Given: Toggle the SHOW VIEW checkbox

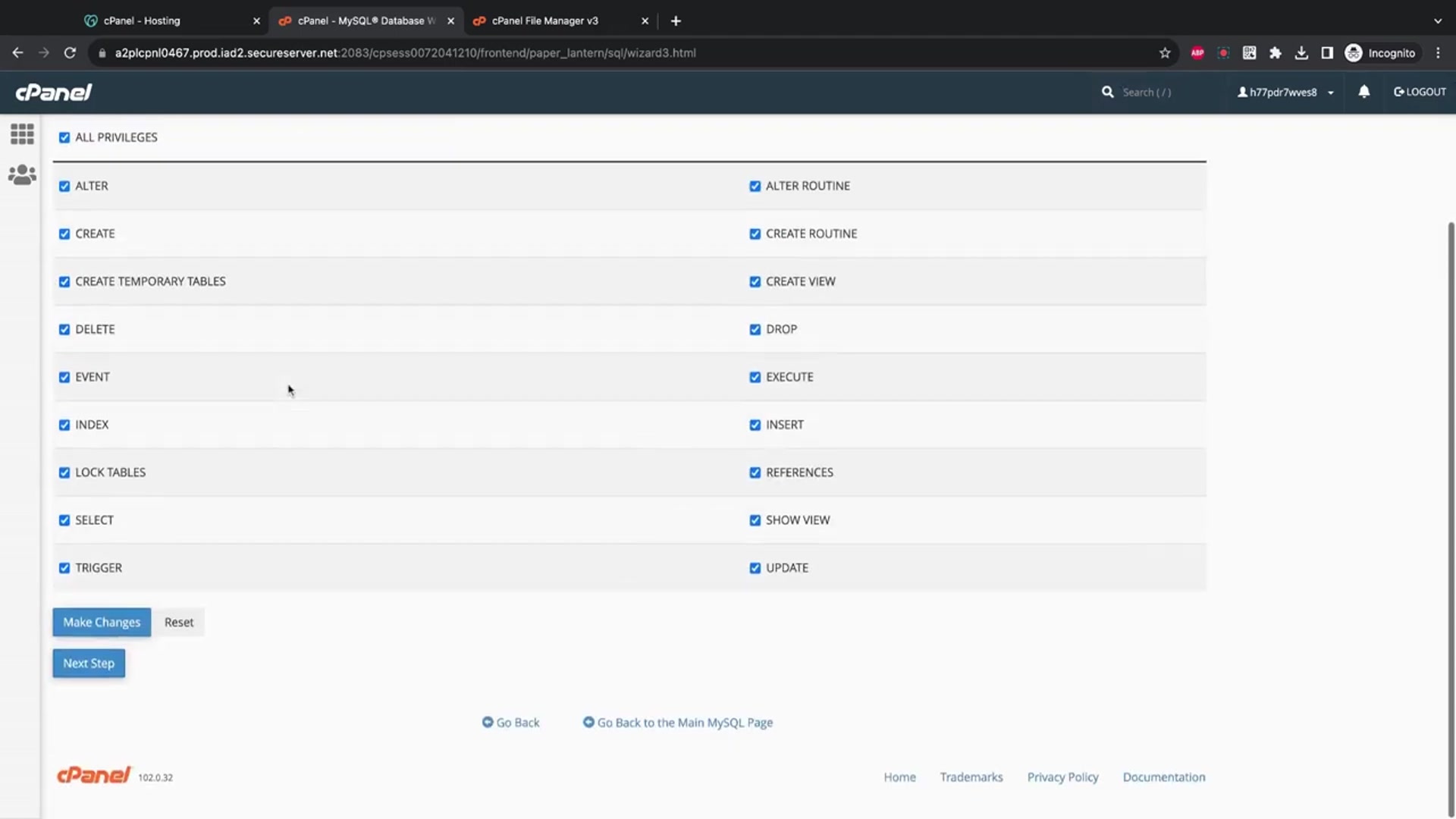Looking at the screenshot, I should click(755, 521).
